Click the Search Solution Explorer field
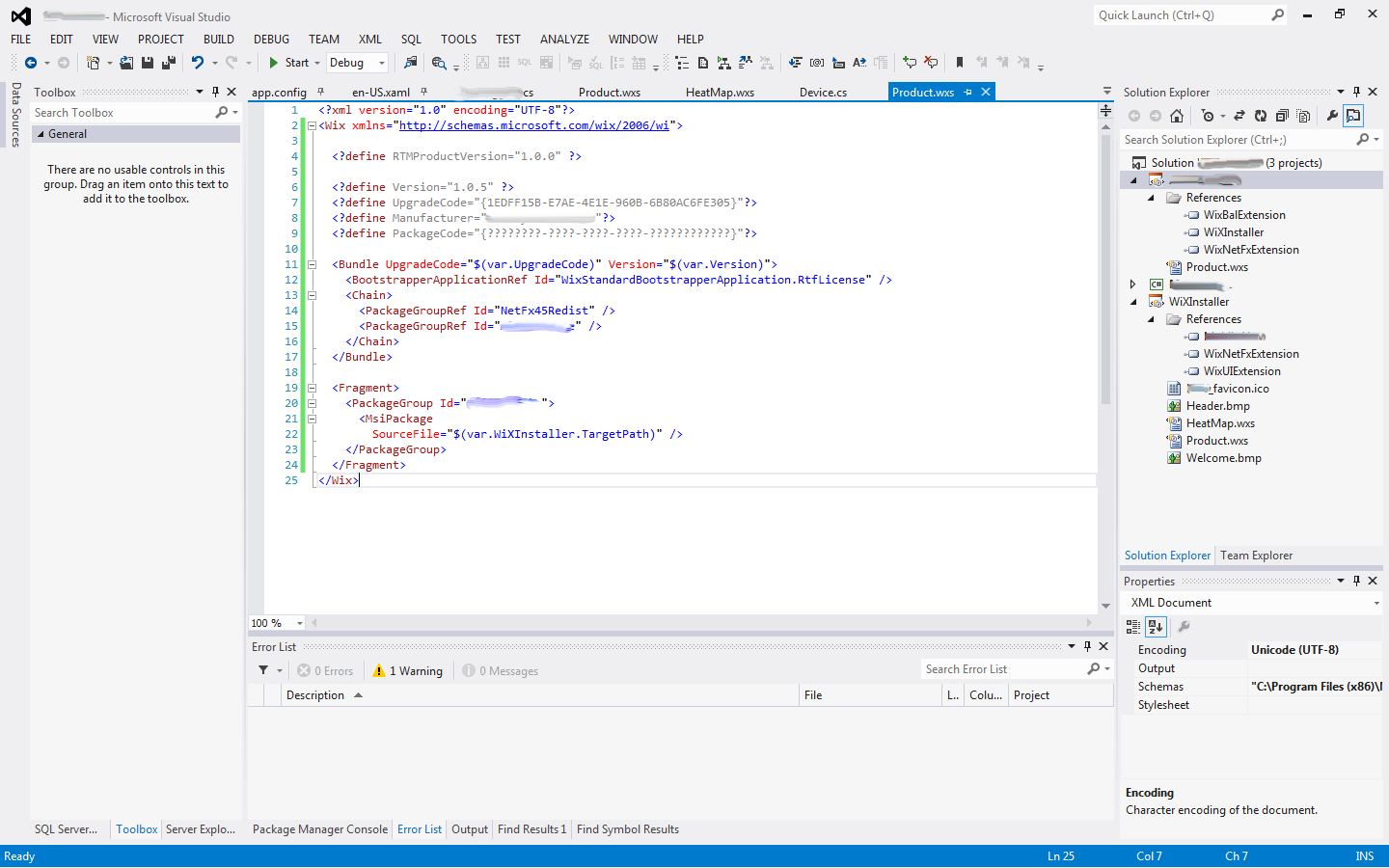Viewport: 1389px width, 868px height. [1238, 140]
